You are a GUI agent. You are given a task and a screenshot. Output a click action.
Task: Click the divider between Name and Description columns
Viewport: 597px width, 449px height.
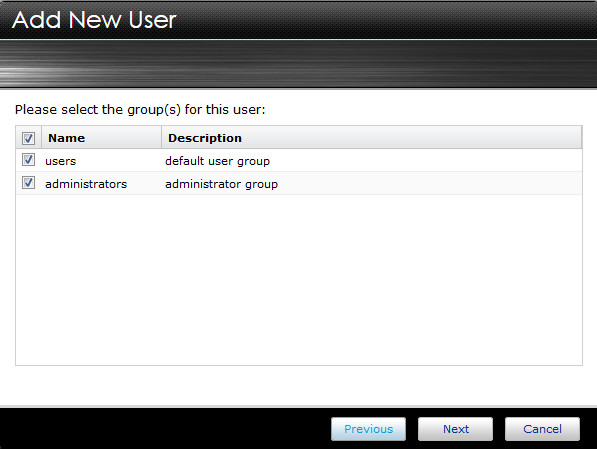point(161,137)
